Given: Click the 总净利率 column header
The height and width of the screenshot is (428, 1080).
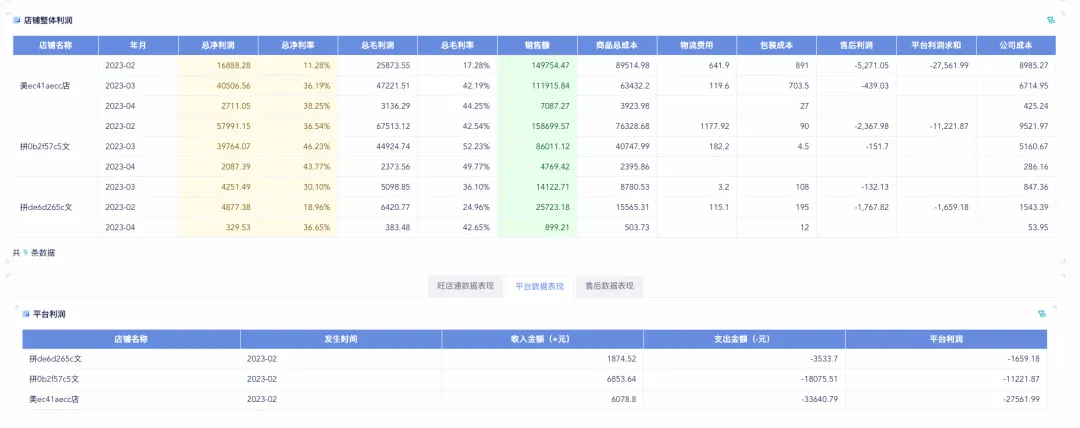Looking at the screenshot, I should [297, 45].
